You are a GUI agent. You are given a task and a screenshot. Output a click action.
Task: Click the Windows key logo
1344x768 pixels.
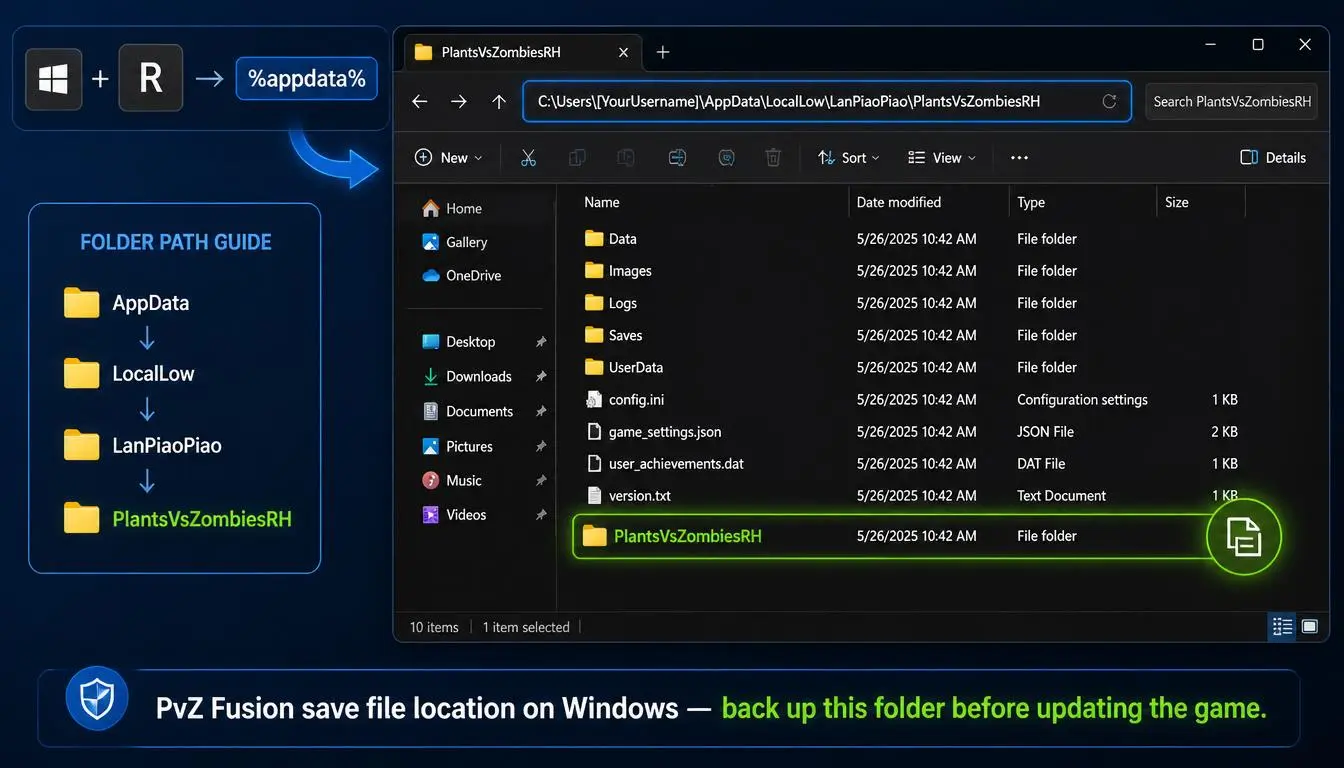tap(53, 78)
